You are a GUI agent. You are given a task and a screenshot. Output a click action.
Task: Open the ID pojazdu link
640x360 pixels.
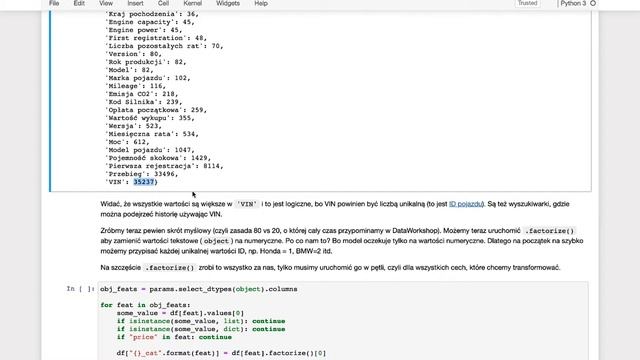tap(466, 204)
